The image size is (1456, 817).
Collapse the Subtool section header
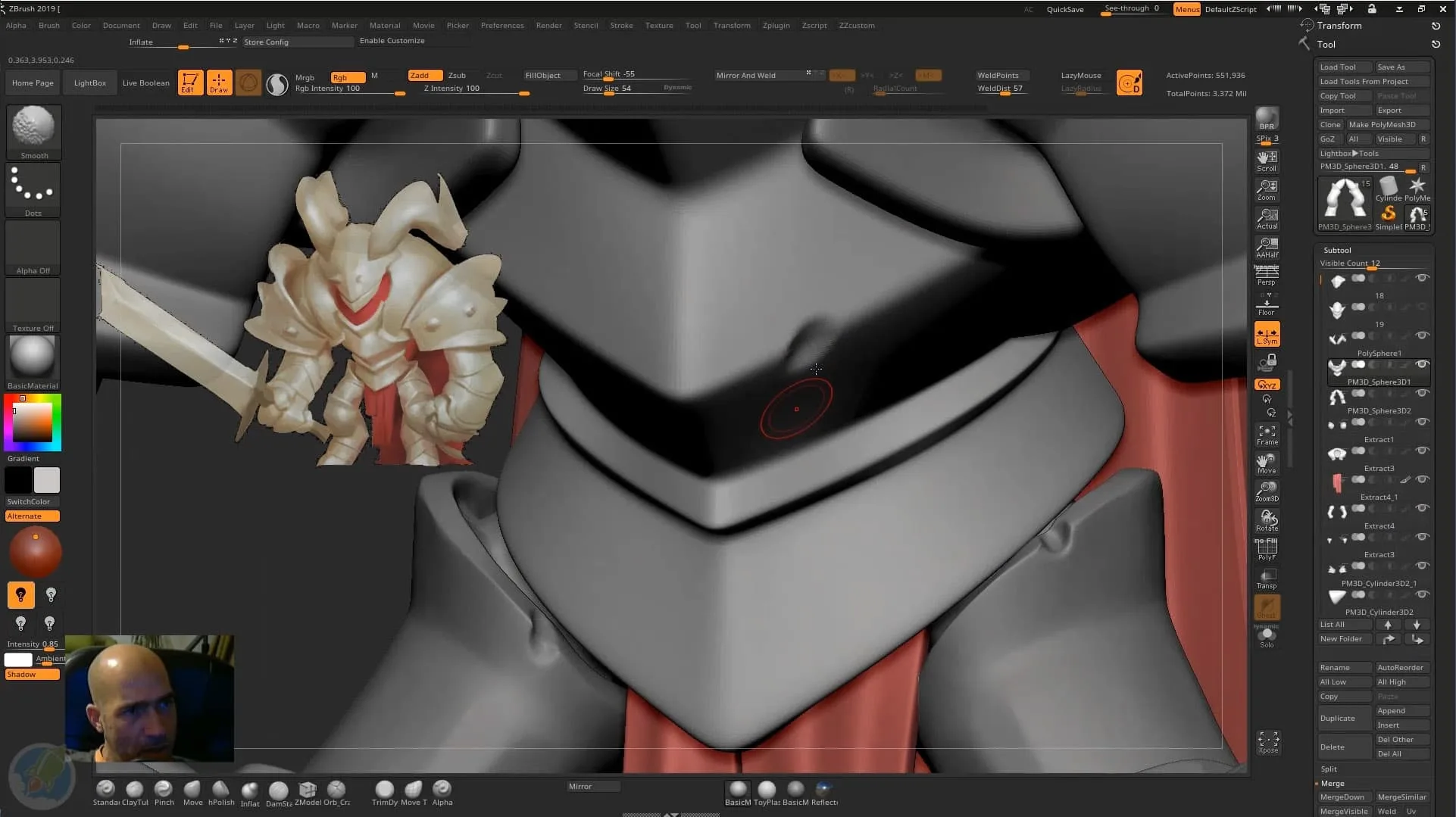[1338, 250]
